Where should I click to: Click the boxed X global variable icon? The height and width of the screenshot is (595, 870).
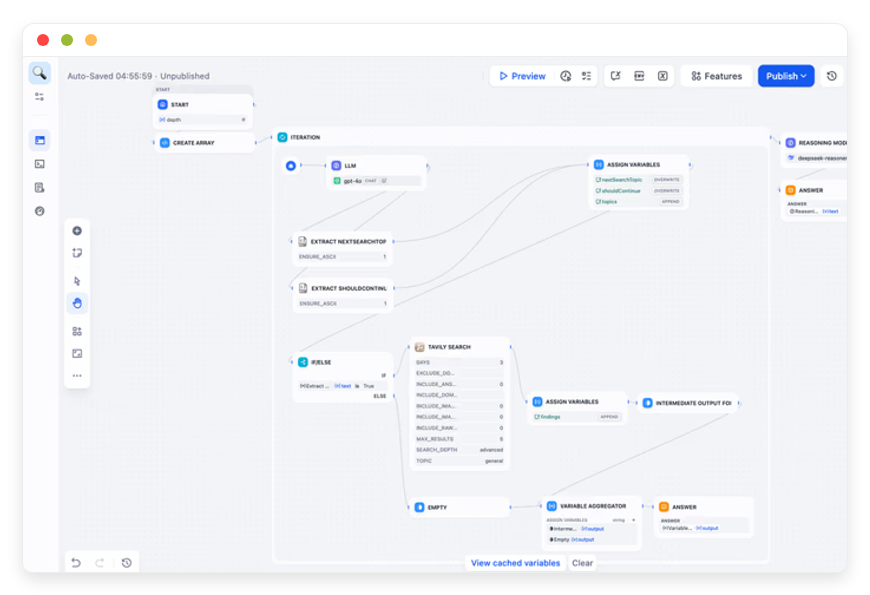tap(663, 76)
